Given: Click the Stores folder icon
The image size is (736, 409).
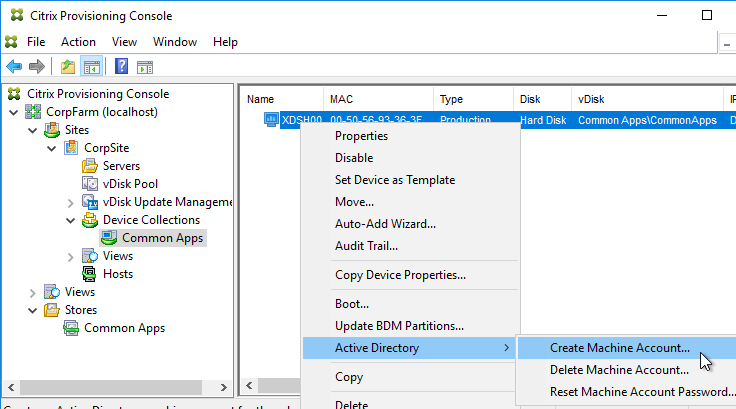Looking at the screenshot, I should 52,310.
